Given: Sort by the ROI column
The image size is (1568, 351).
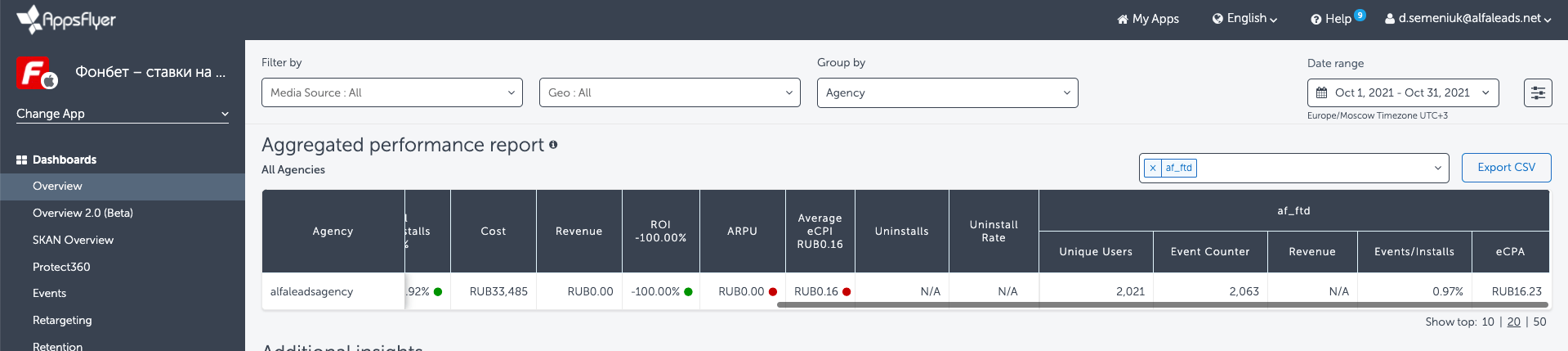Looking at the screenshot, I should coord(661,232).
